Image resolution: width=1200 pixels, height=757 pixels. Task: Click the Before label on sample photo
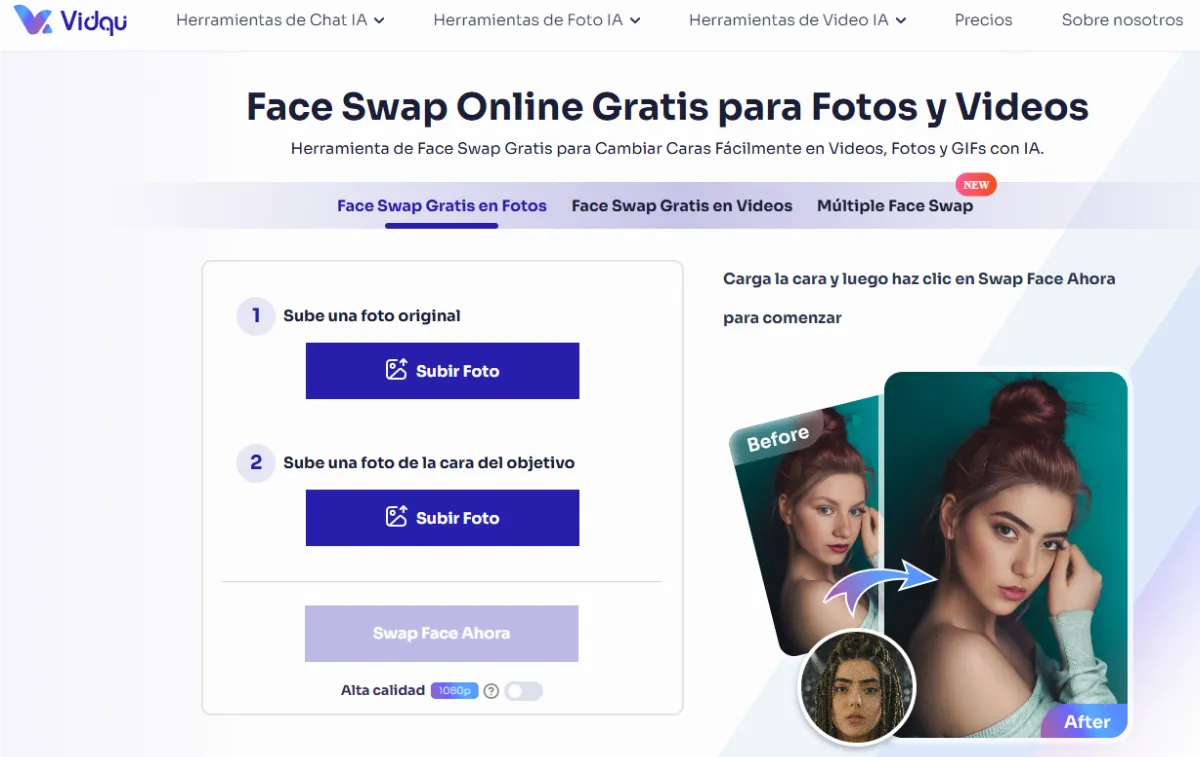point(778,438)
